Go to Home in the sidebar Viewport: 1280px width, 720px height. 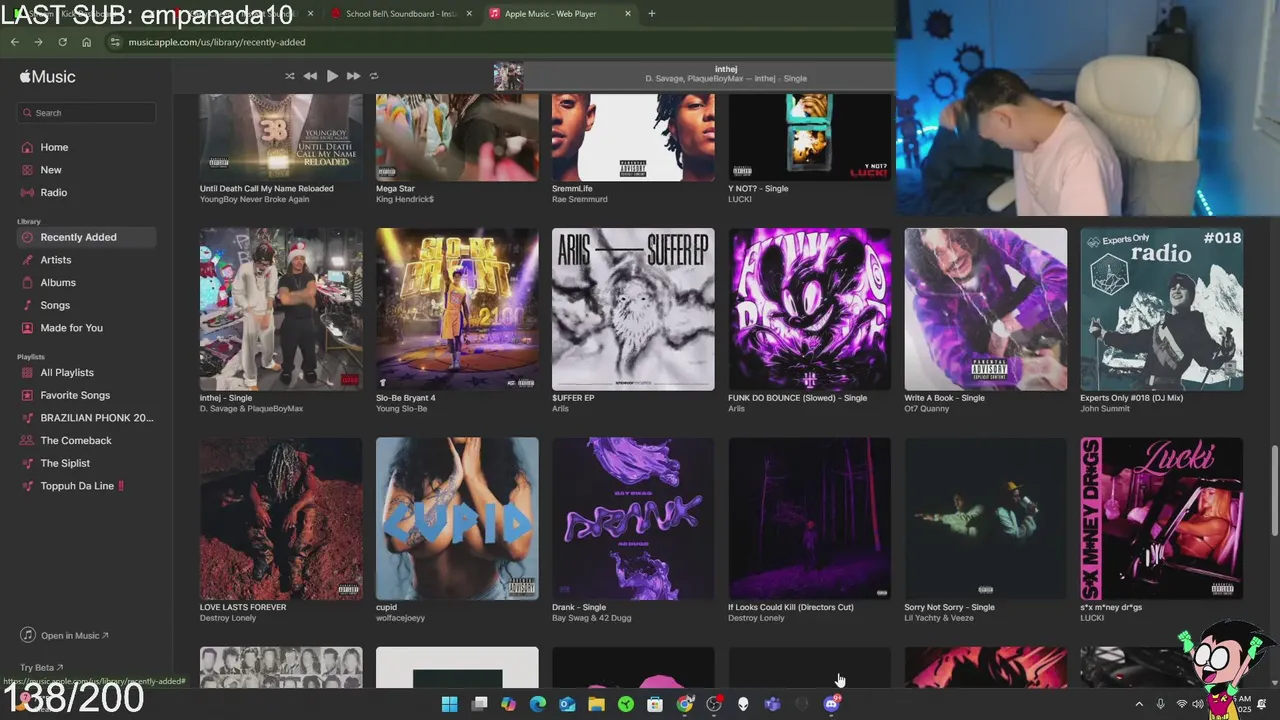point(54,147)
